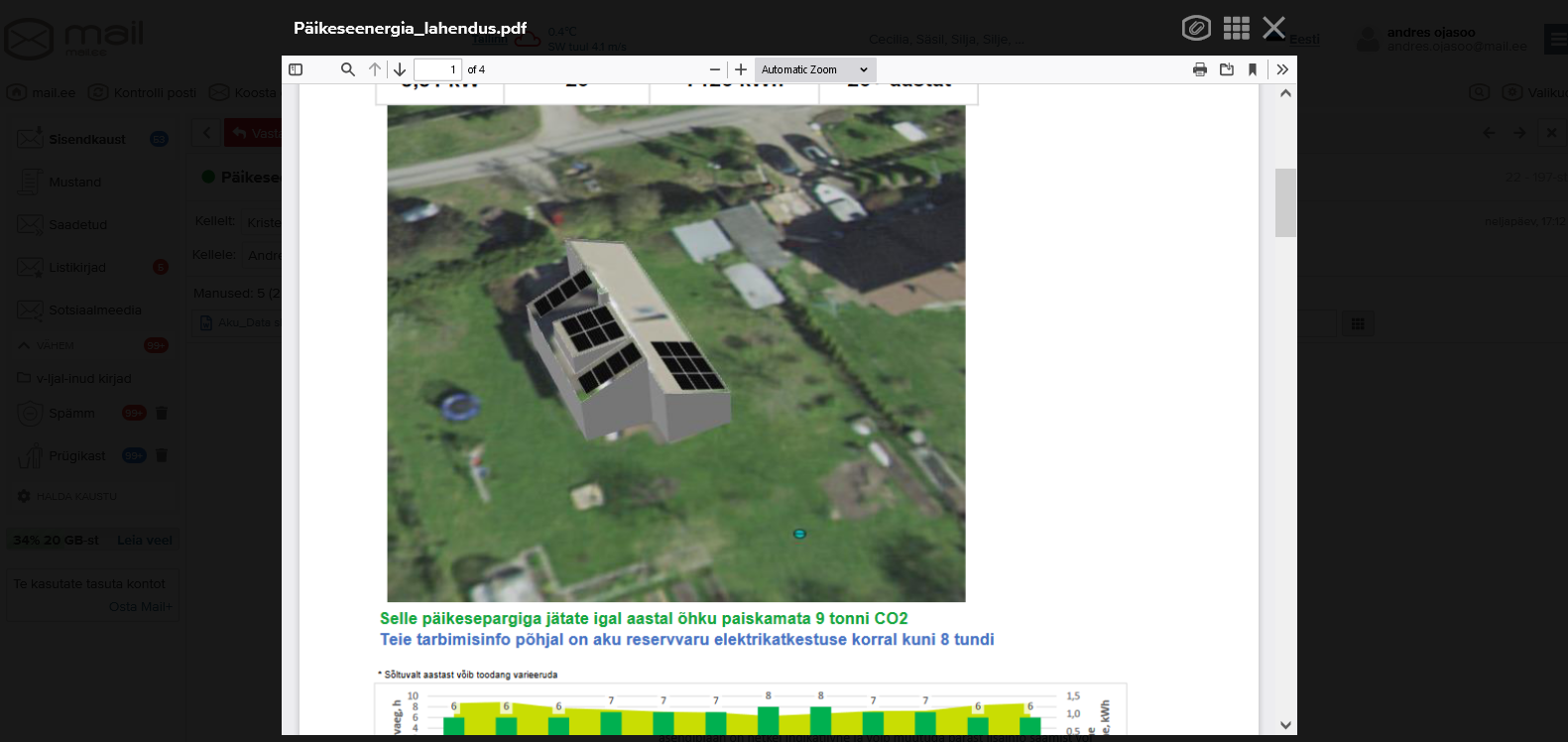Toggle the PDF viewer sidebar
Screen dimensions: 1568x742
point(296,69)
